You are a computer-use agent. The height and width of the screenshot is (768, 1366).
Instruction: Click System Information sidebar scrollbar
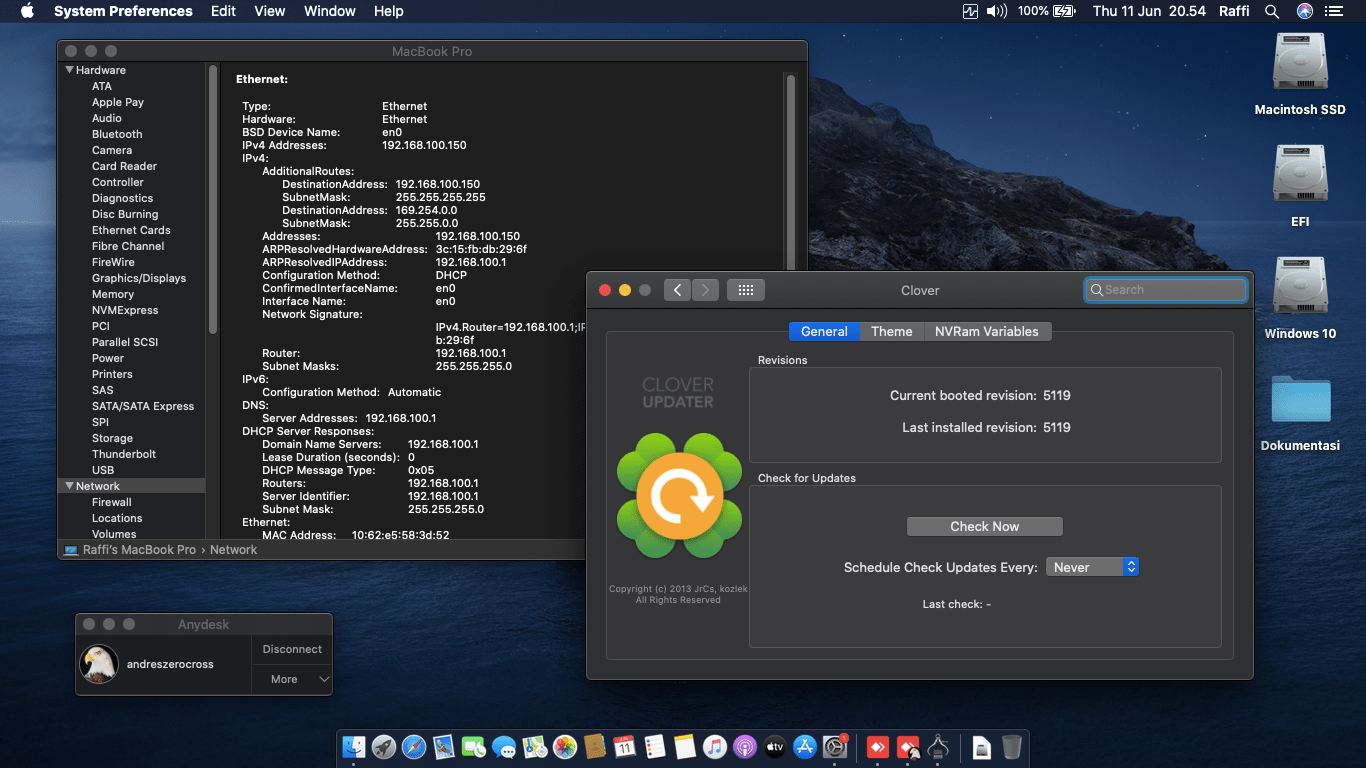213,198
